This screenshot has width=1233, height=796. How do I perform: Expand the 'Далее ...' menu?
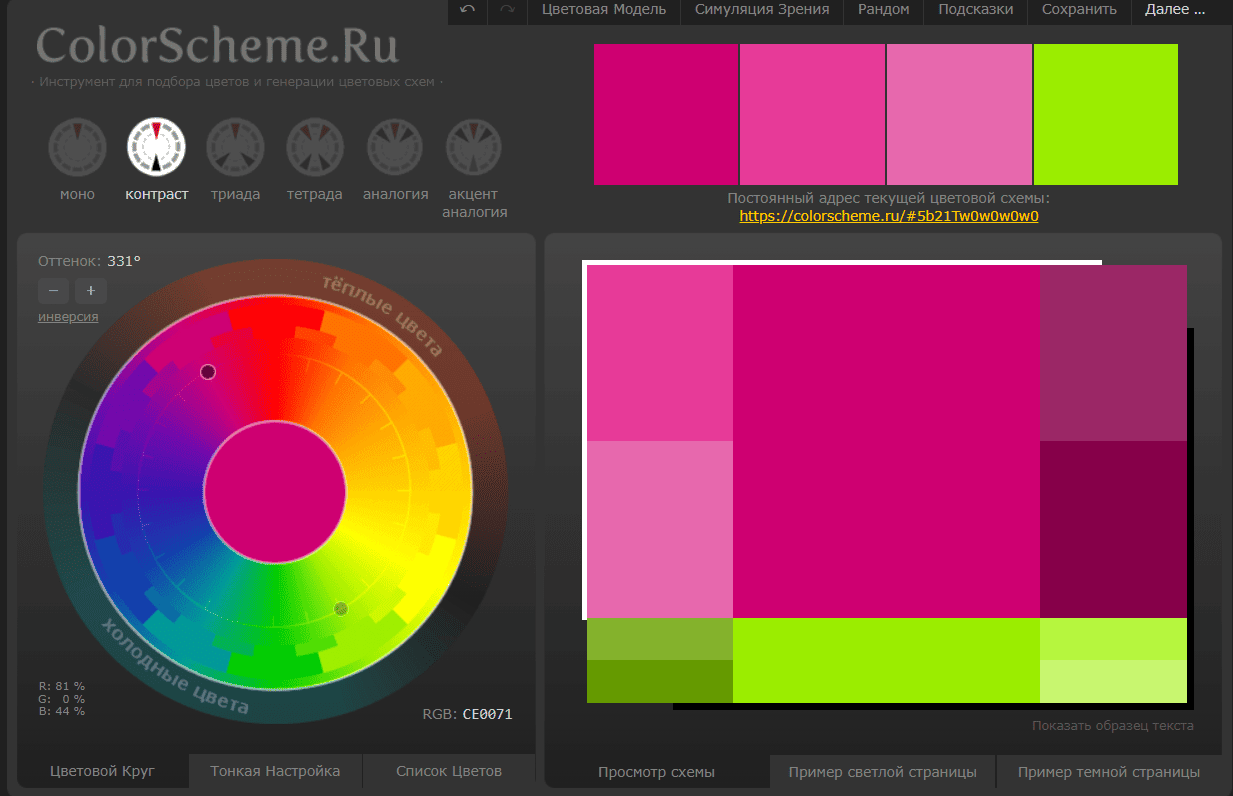[1175, 10]
